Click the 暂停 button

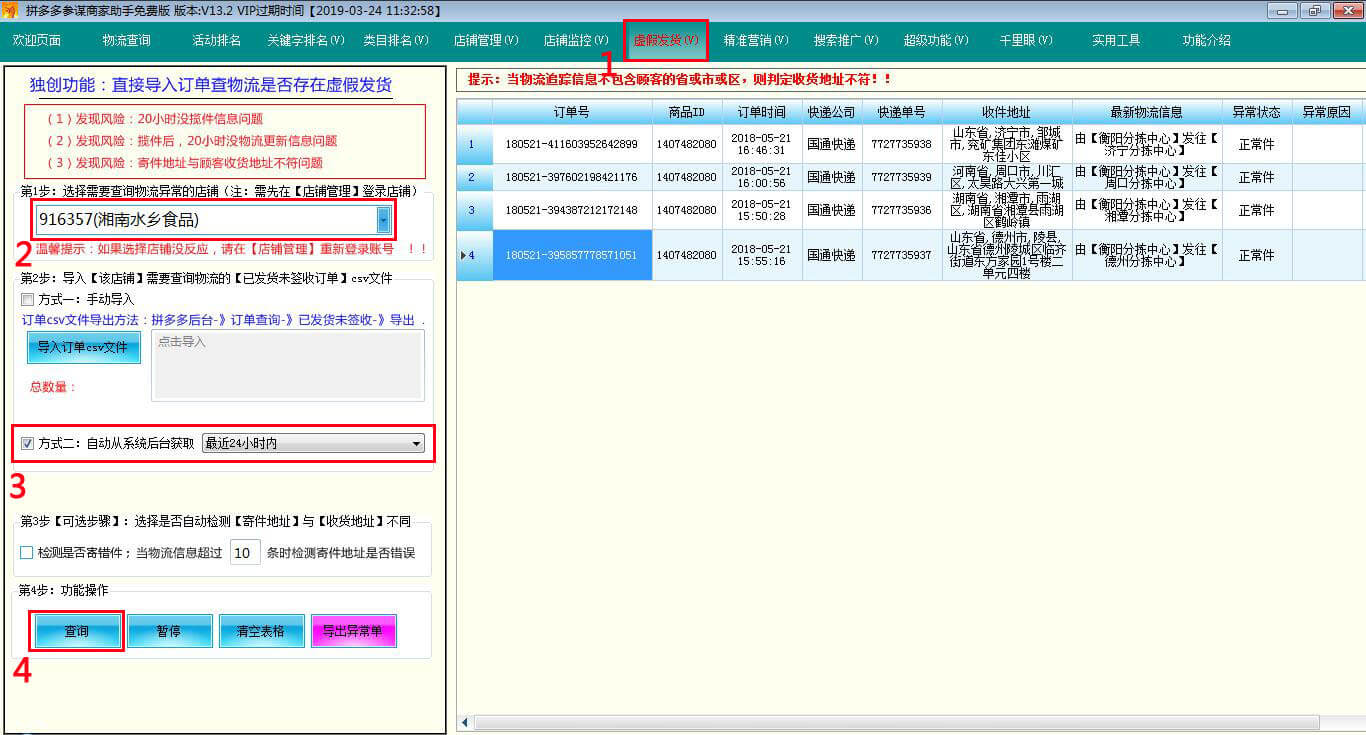coord(169,631)
